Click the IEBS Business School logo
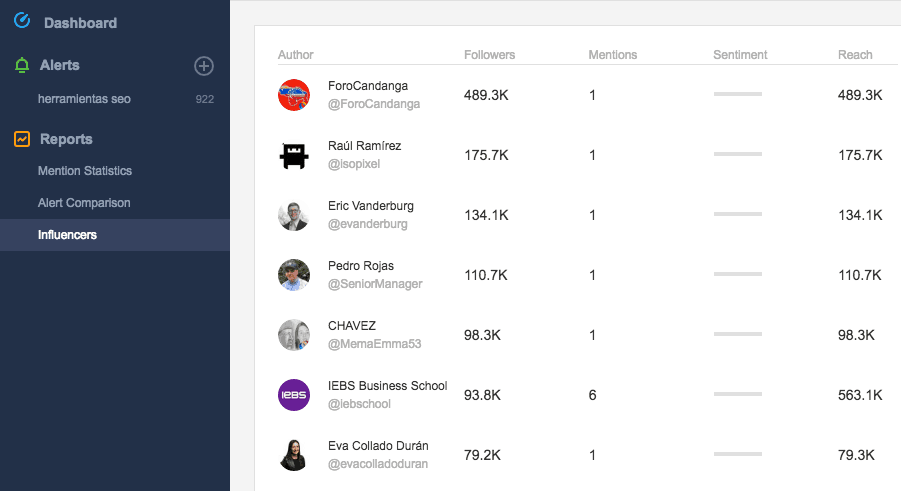Viewport: 901px width, 491px height. (294, 395)
